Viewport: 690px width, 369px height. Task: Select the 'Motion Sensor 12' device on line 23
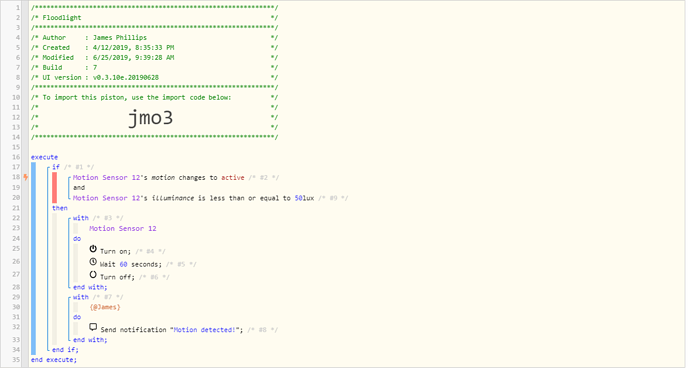(123, 229)
